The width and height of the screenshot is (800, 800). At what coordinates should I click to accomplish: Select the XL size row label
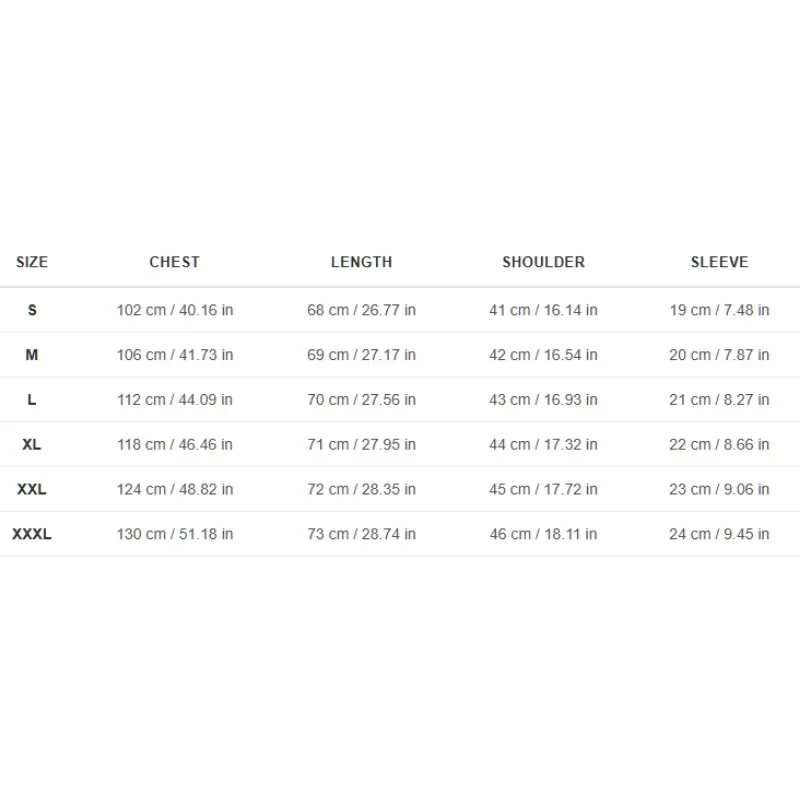click(x=32, y=444)
